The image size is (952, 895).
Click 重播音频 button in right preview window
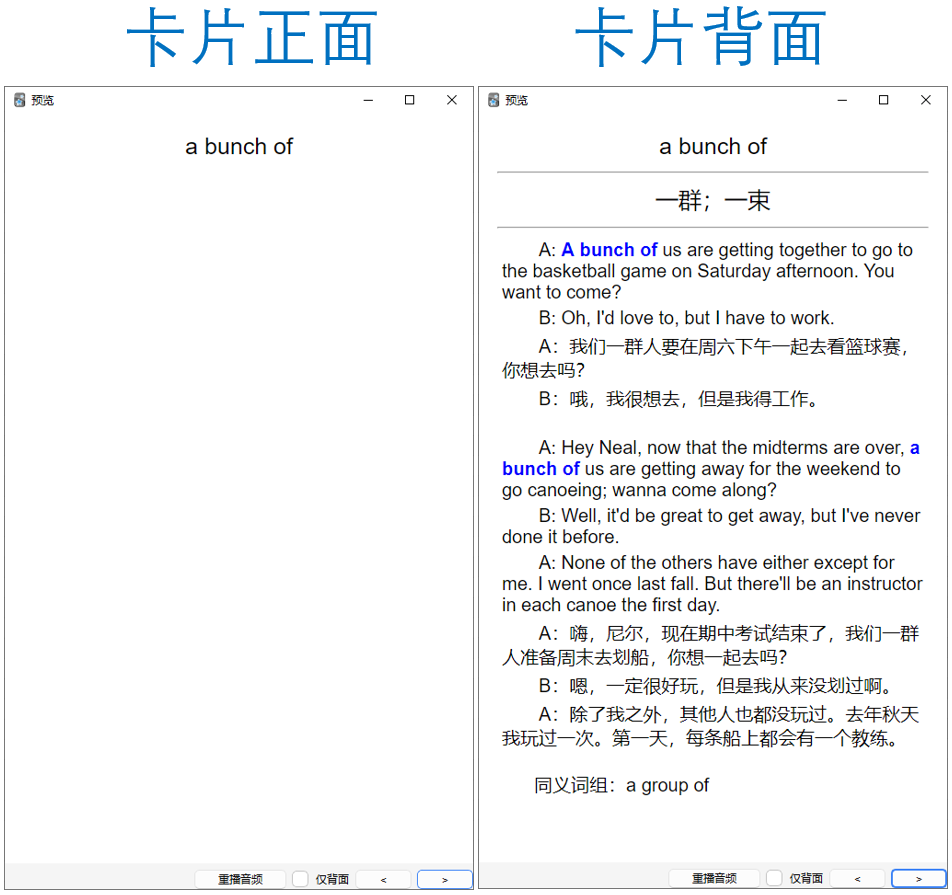pyautogui.click(x=714, y=878)
